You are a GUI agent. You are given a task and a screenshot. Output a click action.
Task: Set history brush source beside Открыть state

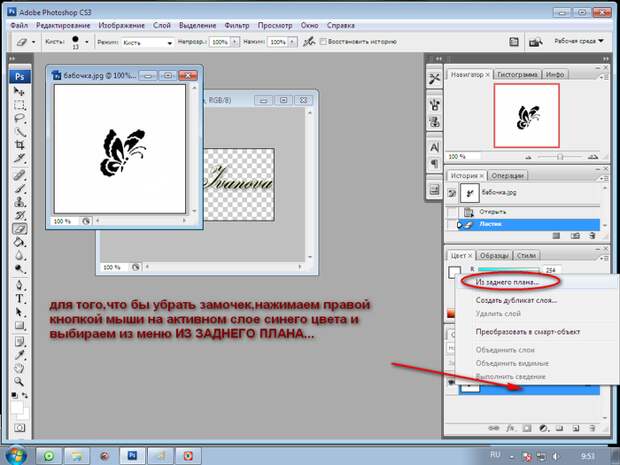pos(452,212)
